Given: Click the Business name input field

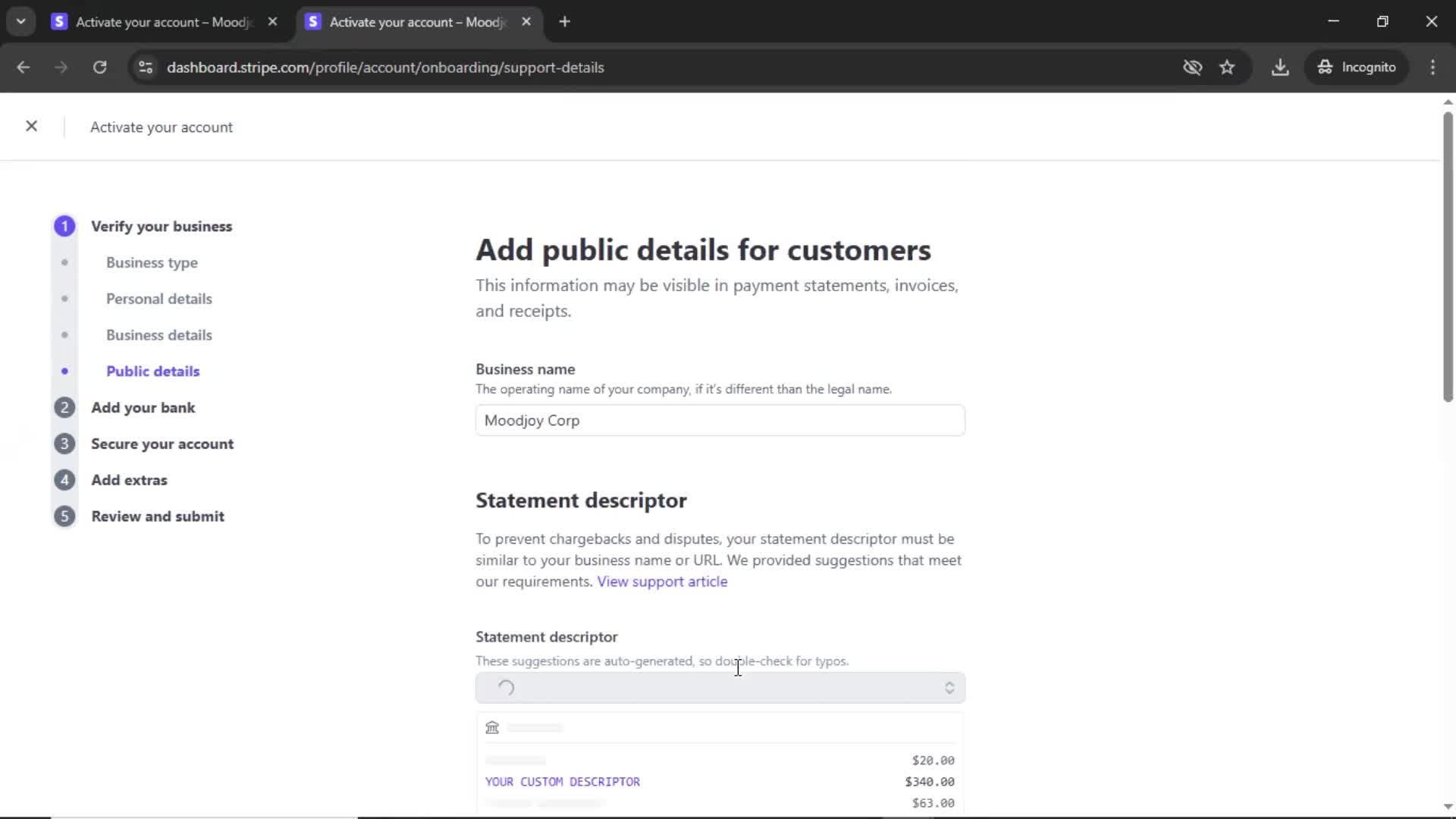Looking at the screenshot, I should 720,421.
